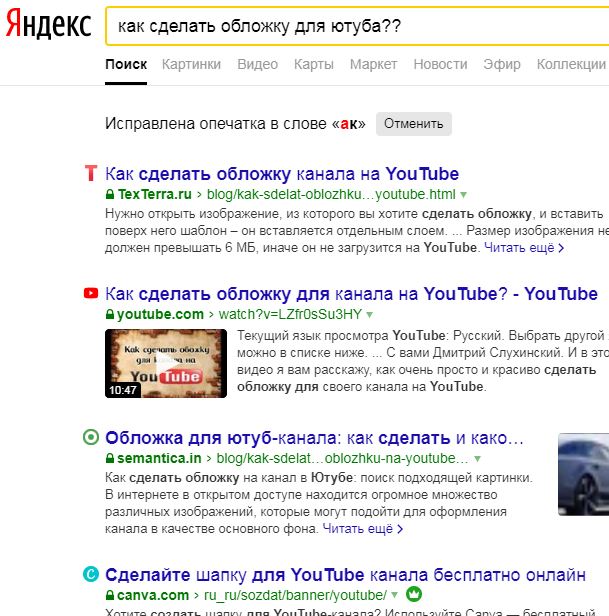Click the watch?v=LZfr0sSu3HY URL path
The image size is (609, 616).
tap(290, 314)
